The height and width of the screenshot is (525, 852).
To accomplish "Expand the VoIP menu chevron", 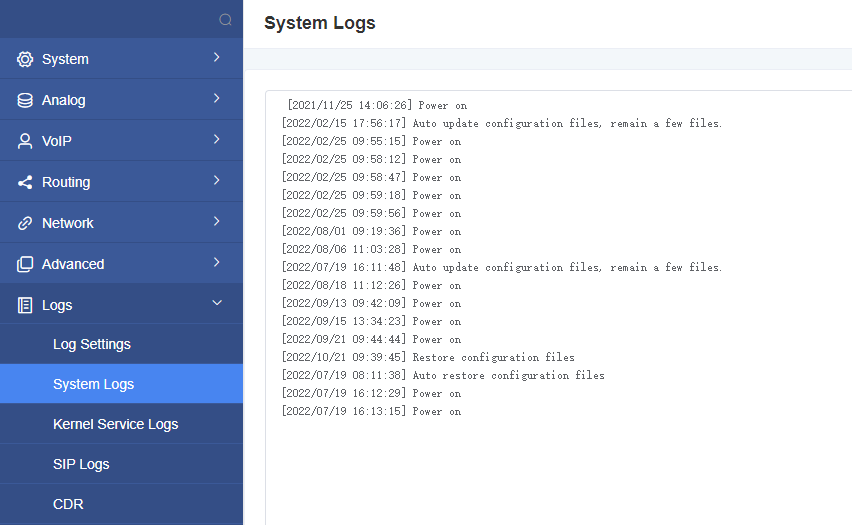I will coord(217,139).
